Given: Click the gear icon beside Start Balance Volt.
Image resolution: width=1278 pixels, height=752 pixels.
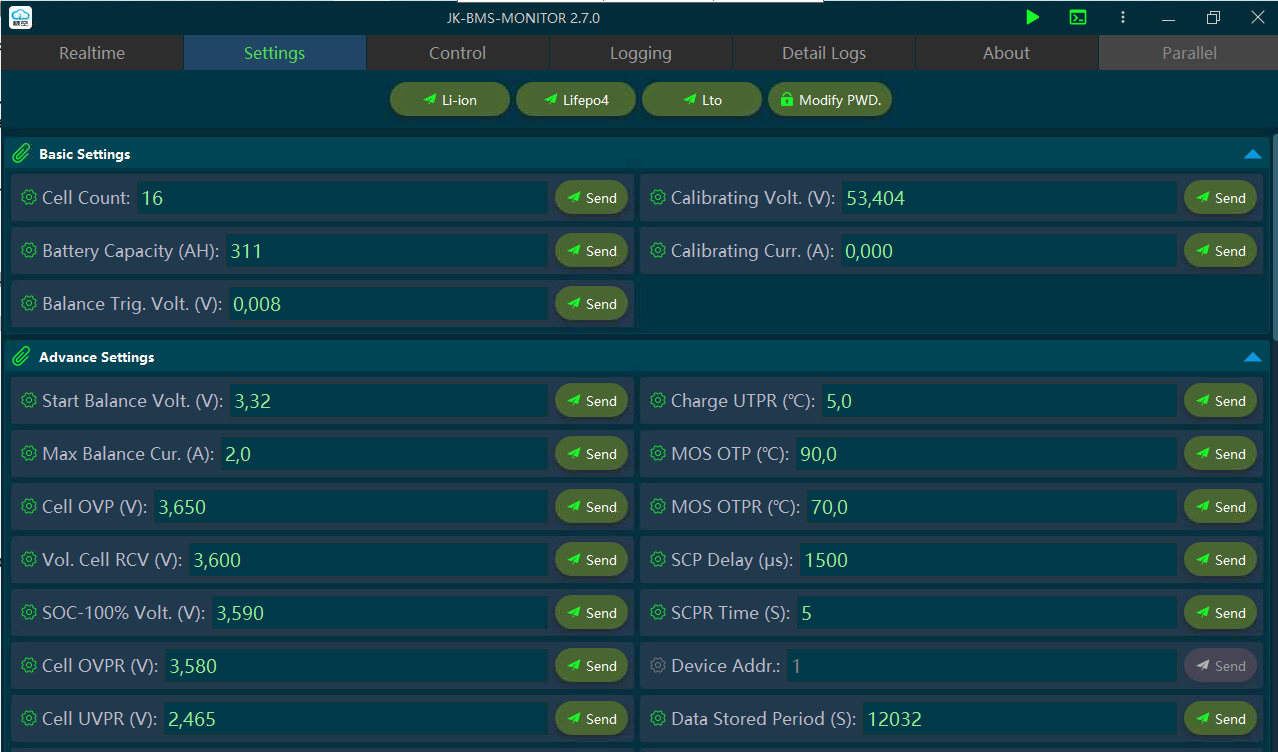Looking at the screenshot, I should pyautogui.click(x=29, y=400).
